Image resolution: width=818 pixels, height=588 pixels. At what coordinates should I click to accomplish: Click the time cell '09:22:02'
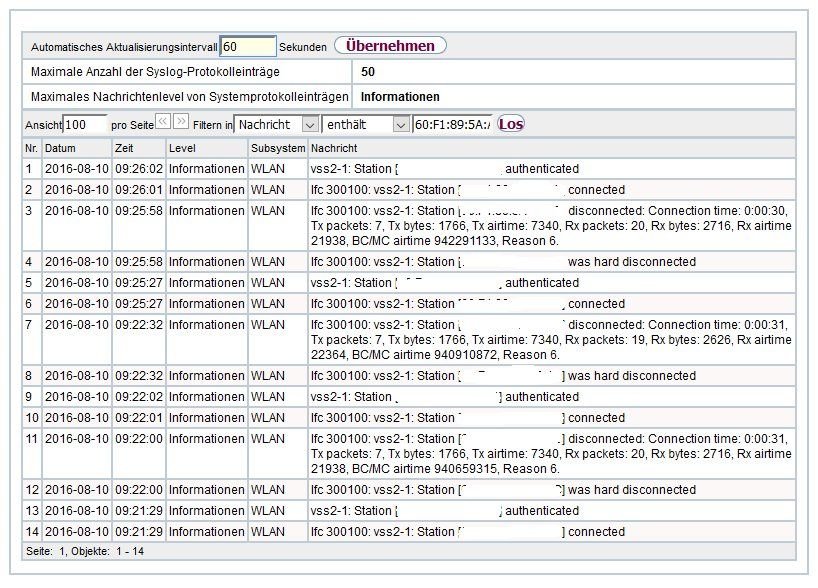click(x=139, y=397)
